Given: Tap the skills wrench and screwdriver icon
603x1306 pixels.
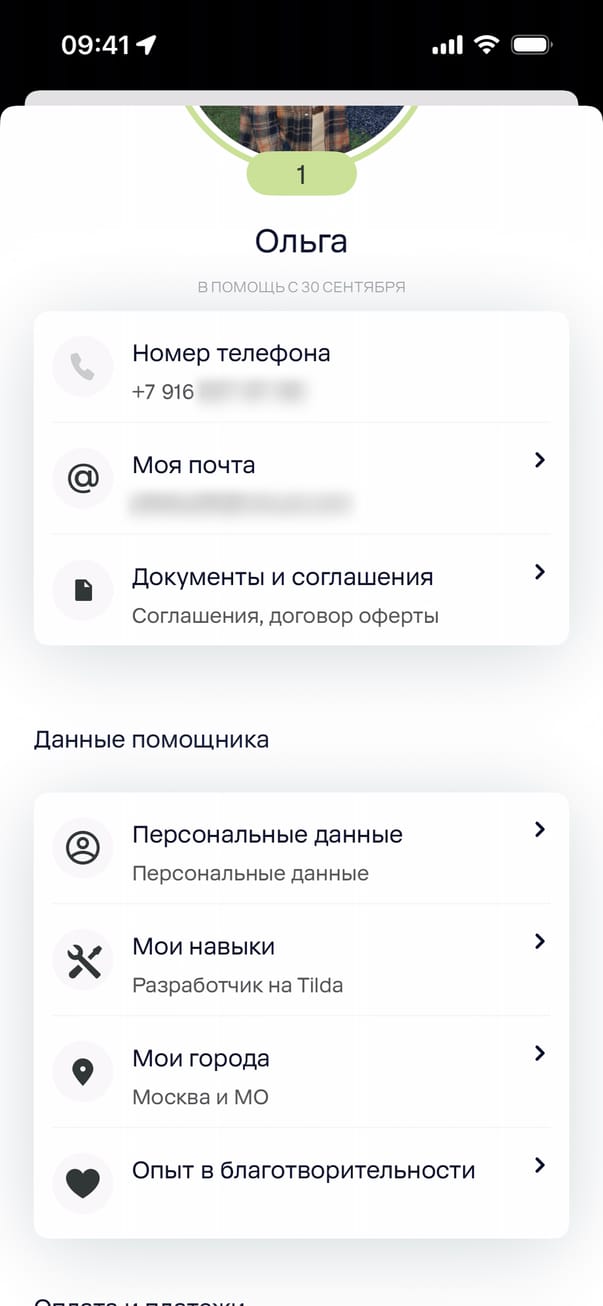Looking at the screenshot, I should click(82, 960).
